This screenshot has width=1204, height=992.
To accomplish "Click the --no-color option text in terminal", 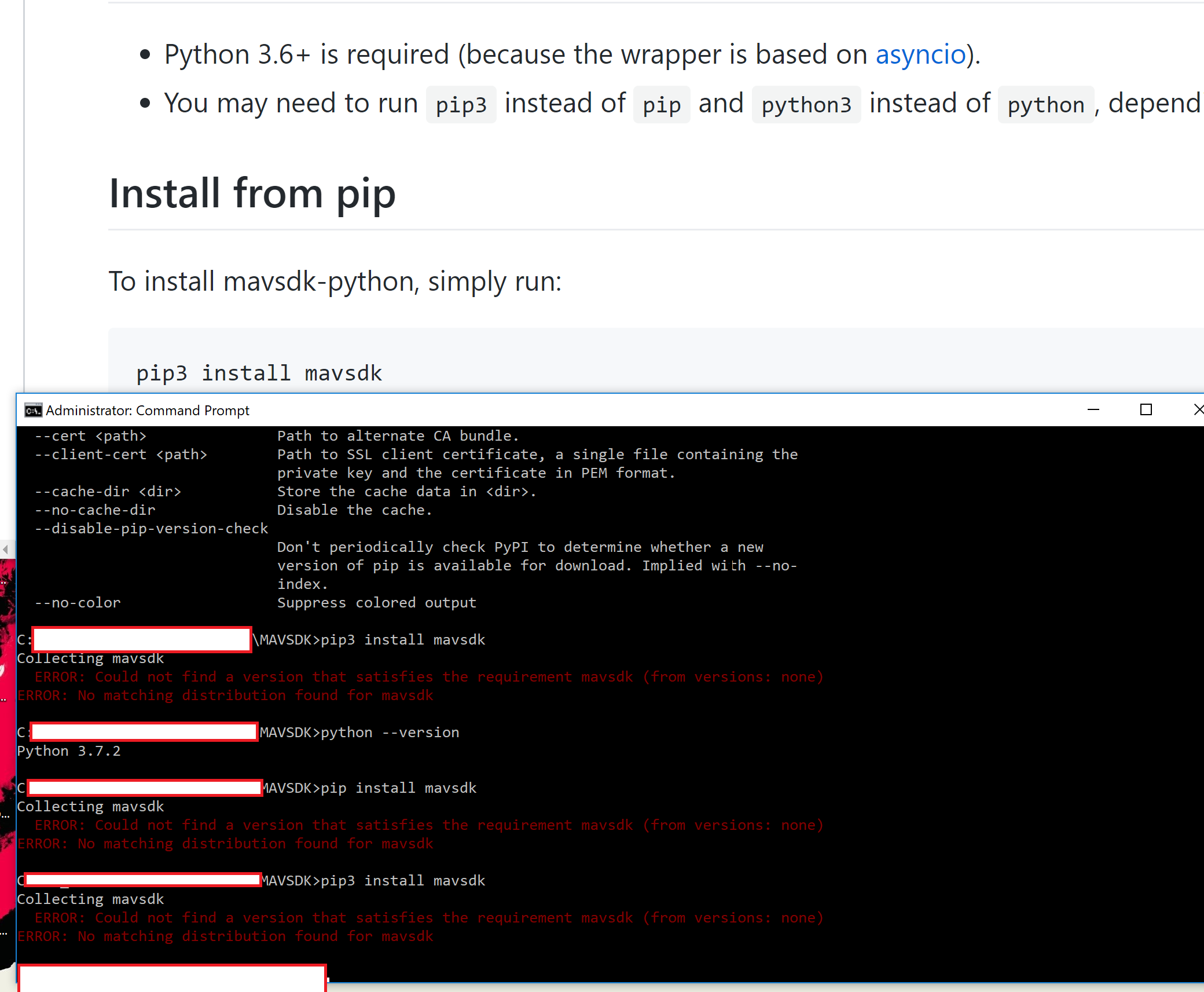I will (x=78, y=602).
